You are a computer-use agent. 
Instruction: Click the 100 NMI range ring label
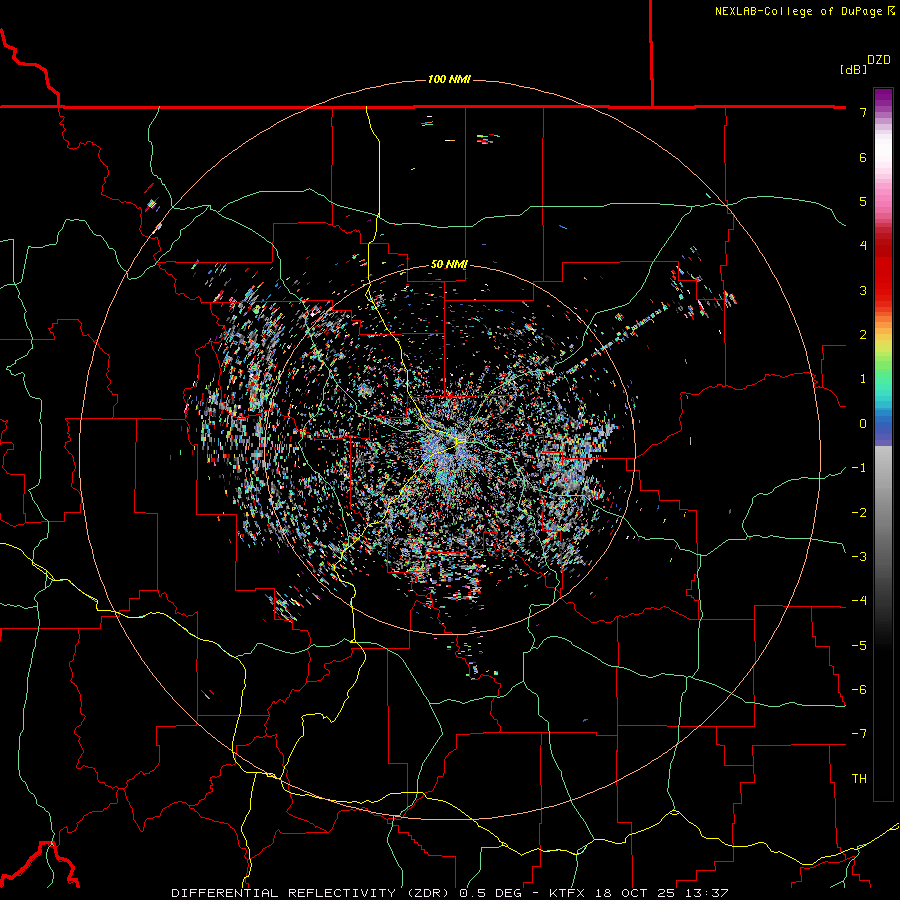(449, 79)
